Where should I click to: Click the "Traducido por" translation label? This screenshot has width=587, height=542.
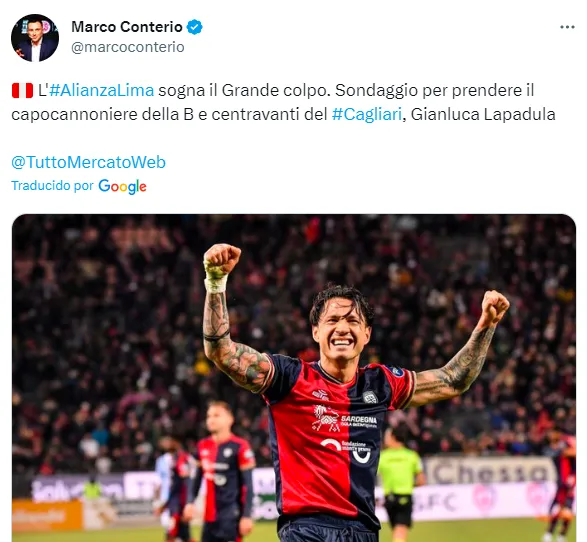(52, 186)
